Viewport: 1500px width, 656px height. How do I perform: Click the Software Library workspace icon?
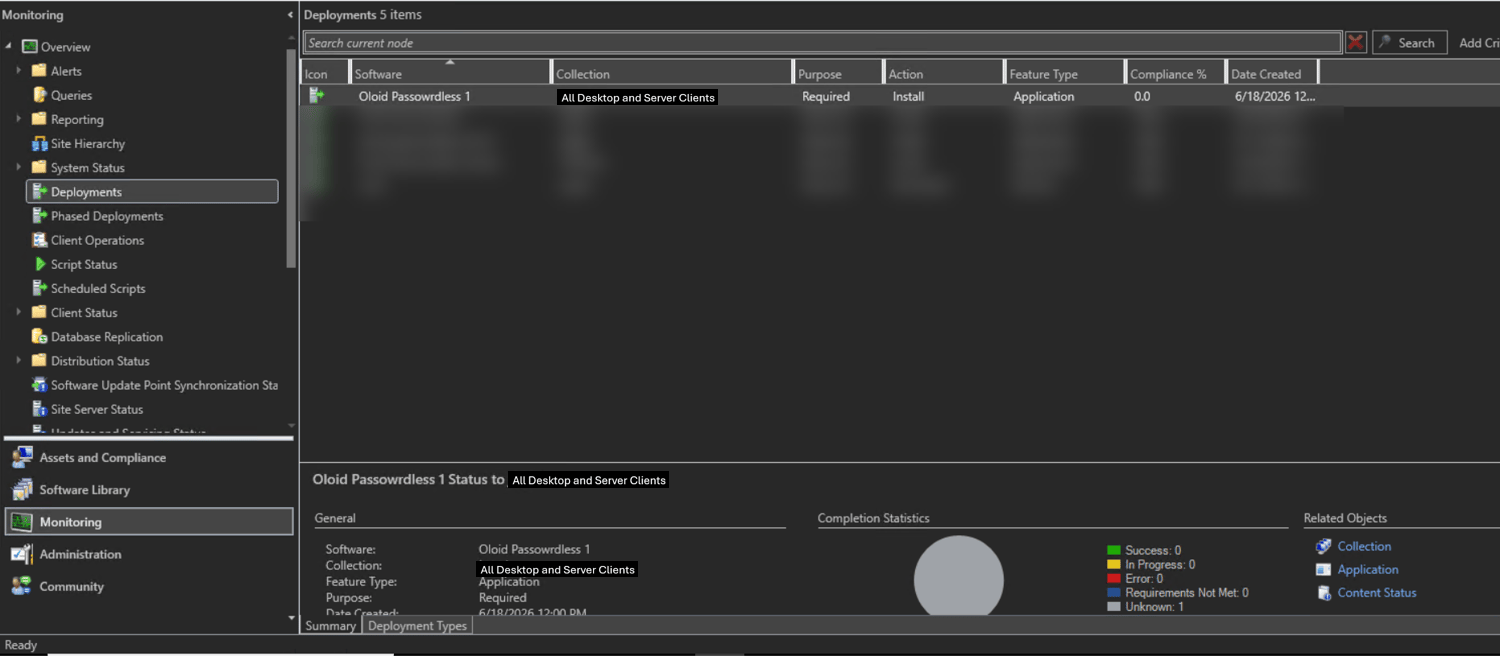point(21,490)
